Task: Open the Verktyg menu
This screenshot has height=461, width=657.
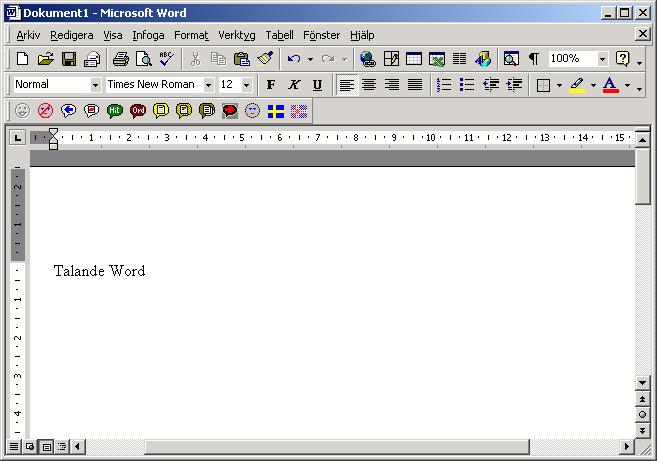Action: click(x=237, y=35)
